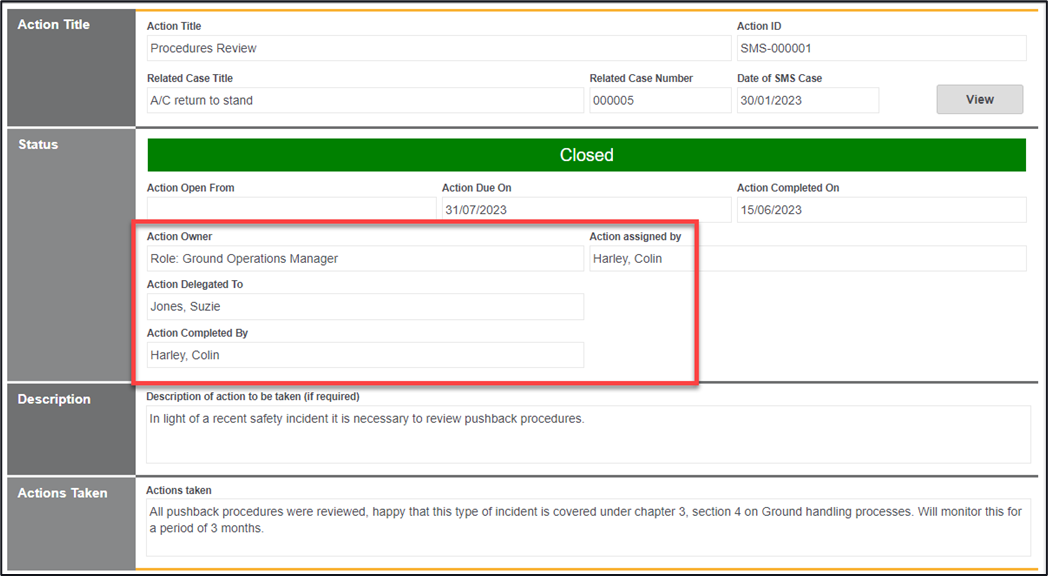Image resolution: width=1048 pixels, height=576 pixels.
Task: Select the Action Title section header
Action: [x=54, y=25]
